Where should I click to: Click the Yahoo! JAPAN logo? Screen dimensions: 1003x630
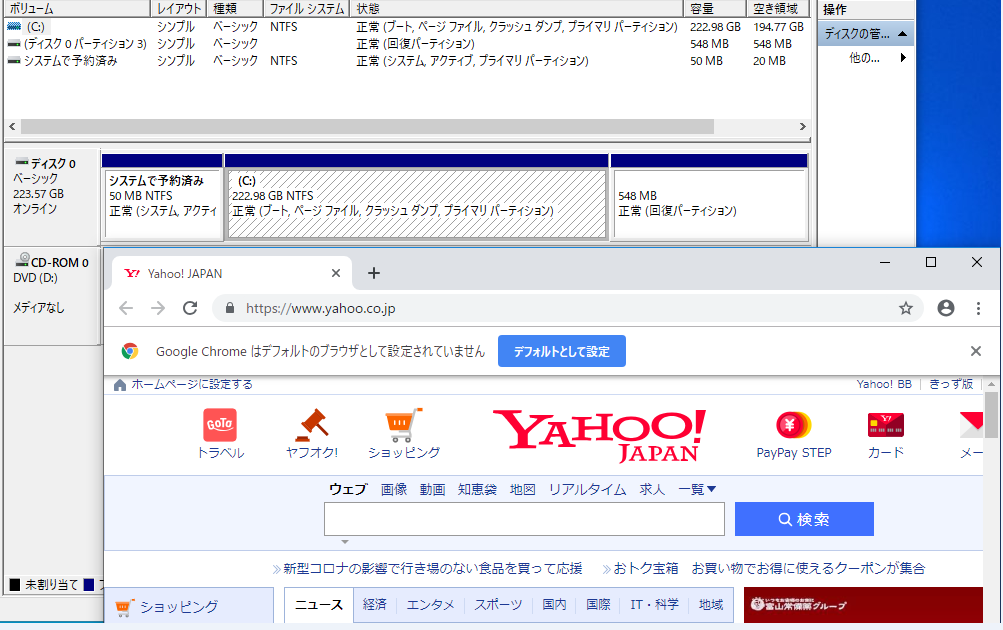[x=599, y=436]
